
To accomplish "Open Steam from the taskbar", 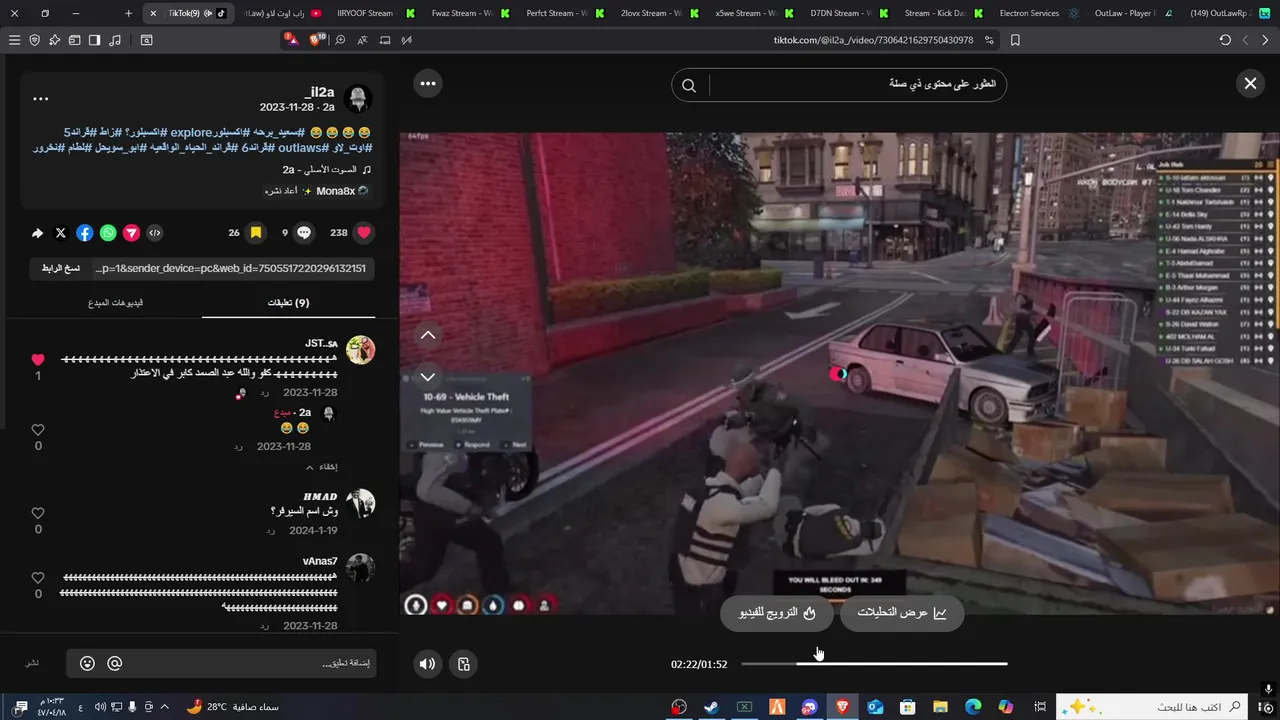I will tap(711, 707).
